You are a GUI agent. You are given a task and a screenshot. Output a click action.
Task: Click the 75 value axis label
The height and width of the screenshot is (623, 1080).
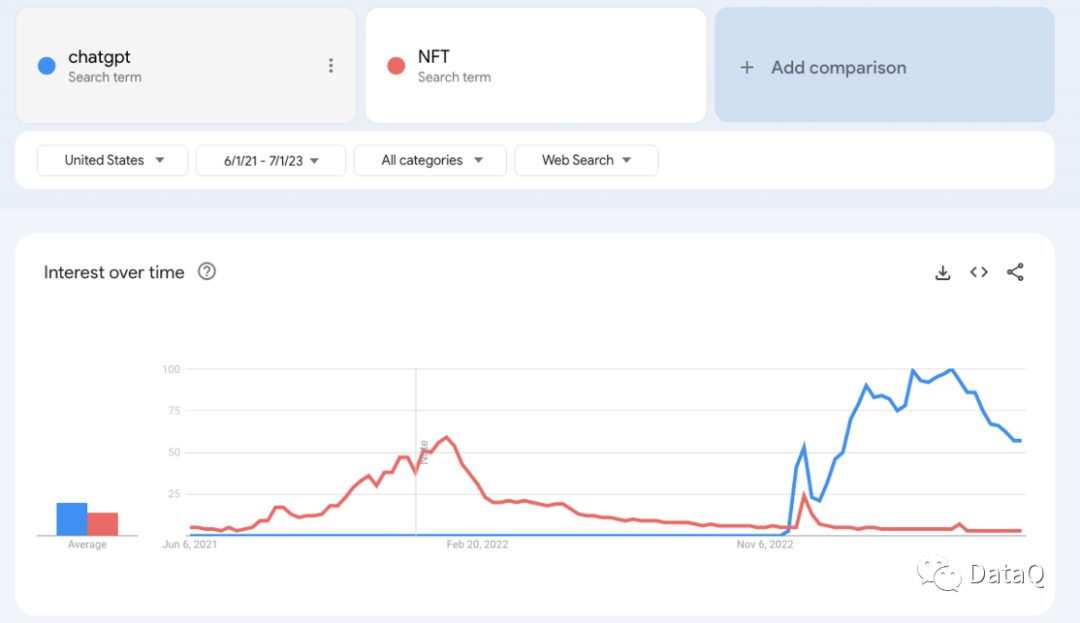tap(174, 411)
